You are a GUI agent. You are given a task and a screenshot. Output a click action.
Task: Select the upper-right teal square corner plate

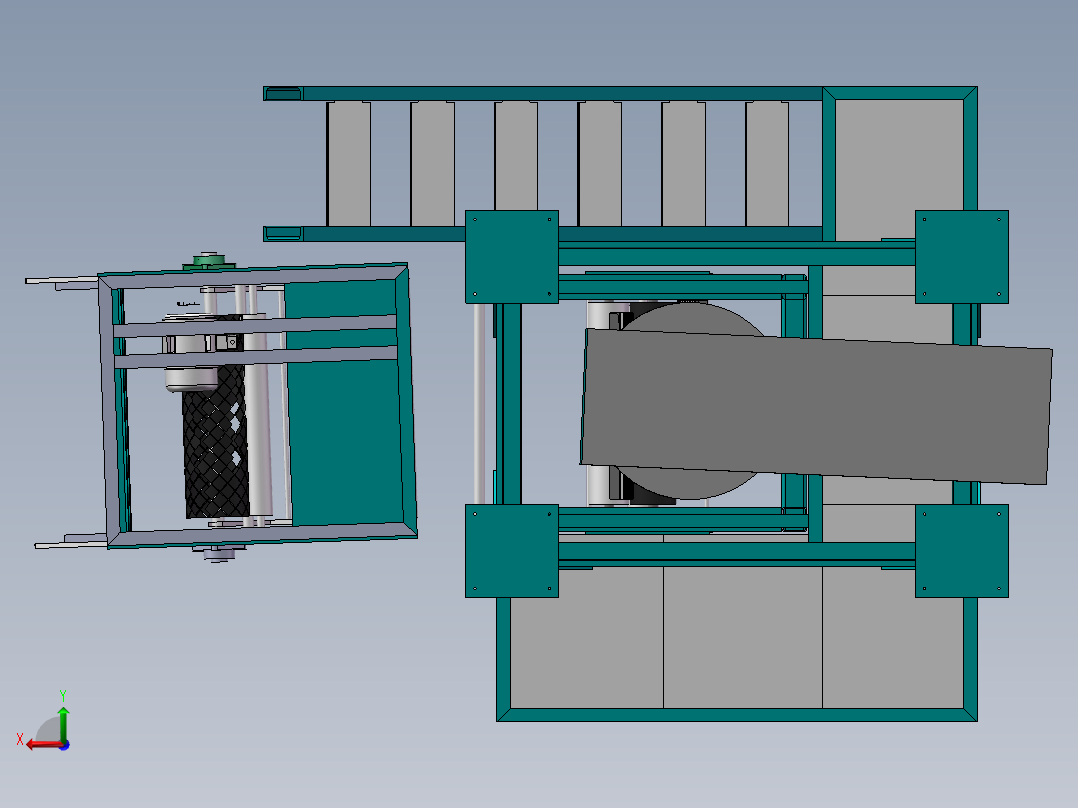[x=961, y=256]
